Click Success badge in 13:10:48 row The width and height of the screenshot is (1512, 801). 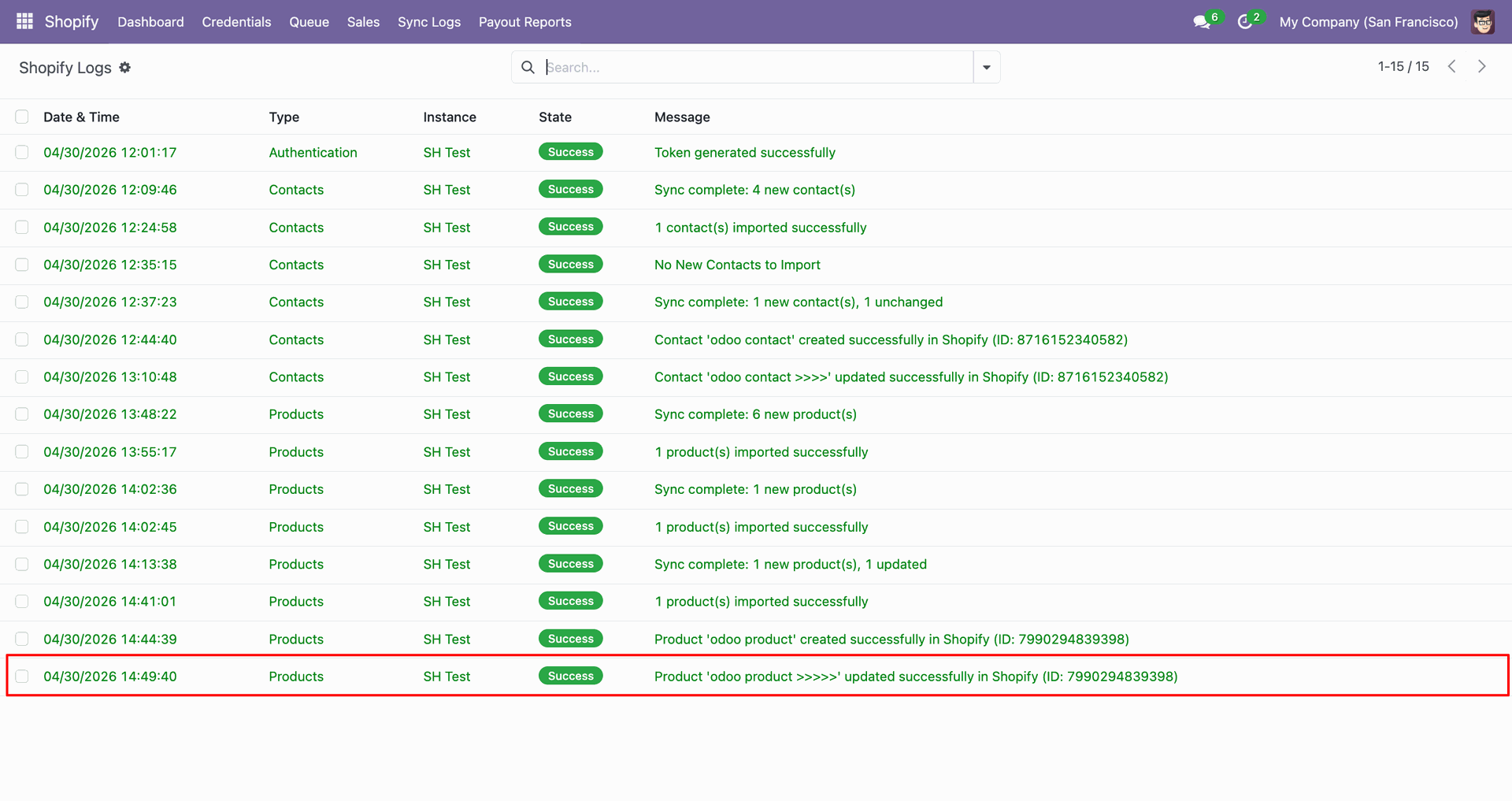[x=571, y=376]
